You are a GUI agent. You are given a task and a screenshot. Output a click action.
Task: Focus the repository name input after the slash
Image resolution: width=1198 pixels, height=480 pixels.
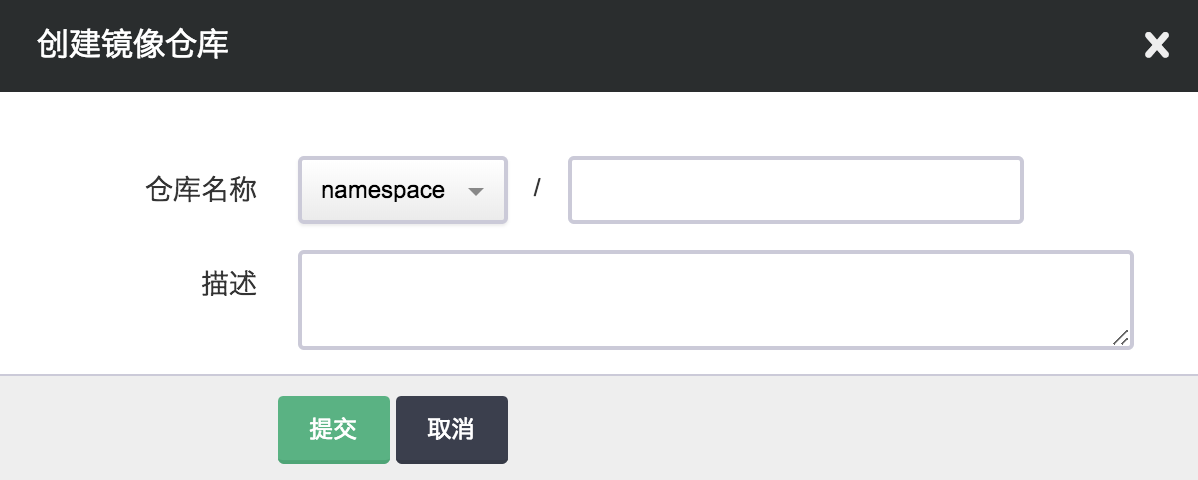click(x=795, y=190)
